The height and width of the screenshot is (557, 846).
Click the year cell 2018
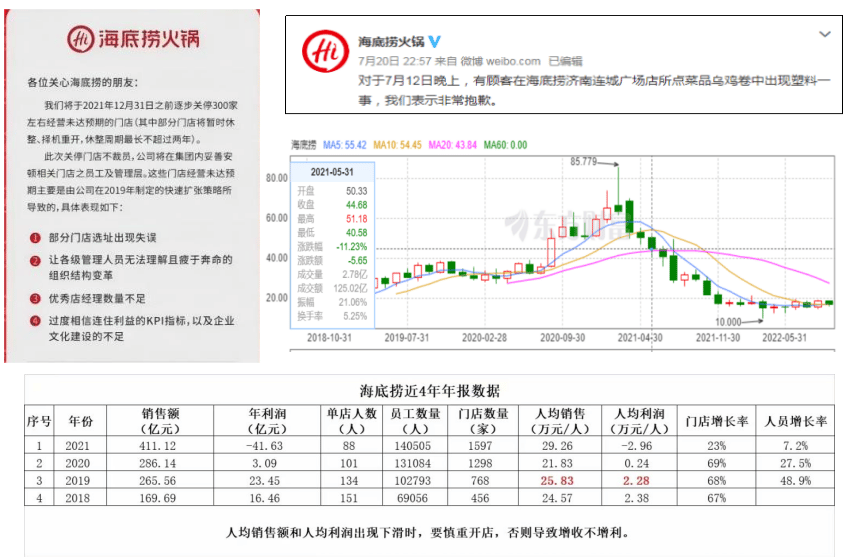[78, 498]
